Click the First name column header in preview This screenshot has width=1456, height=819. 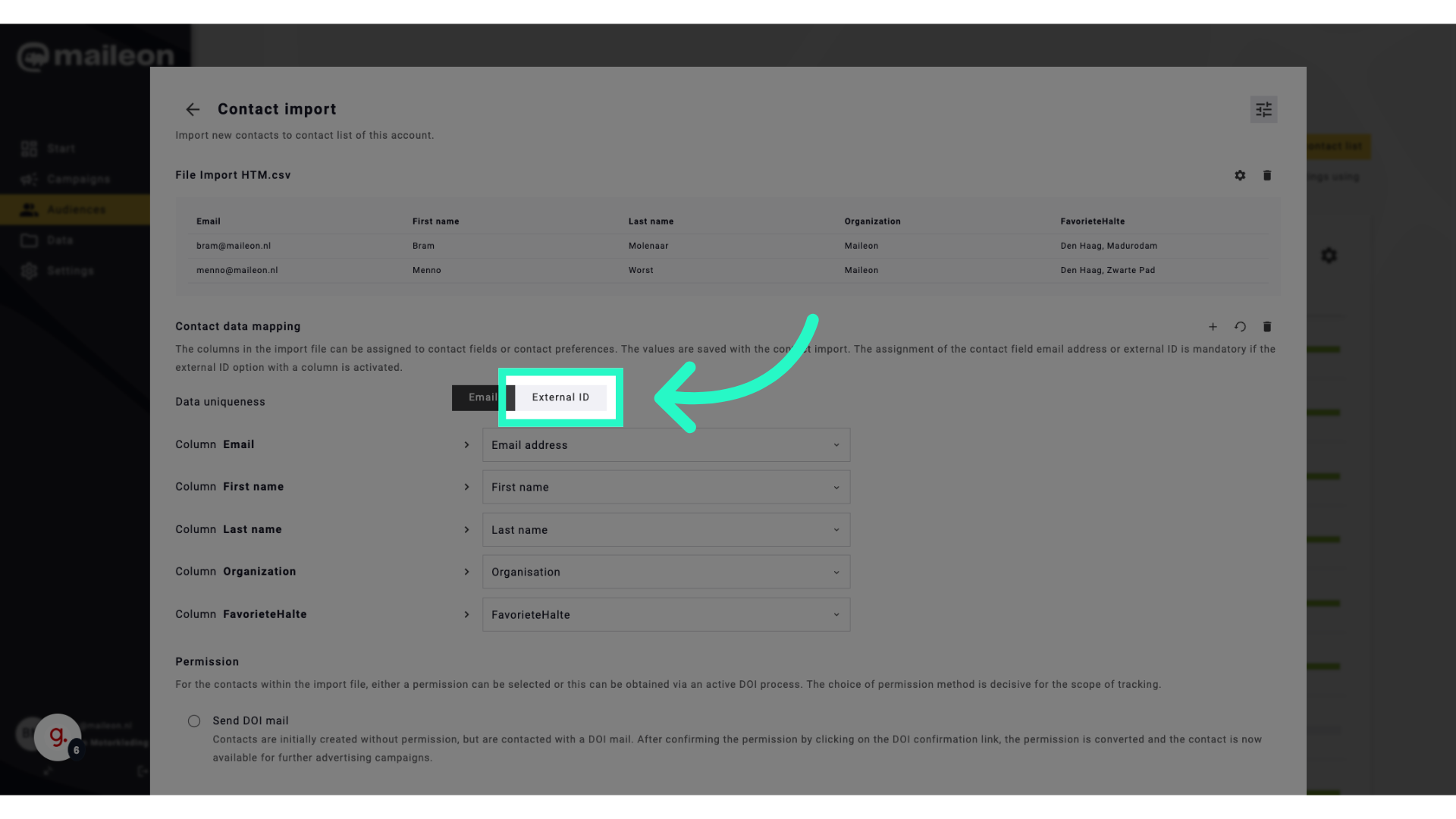point(436,221)
